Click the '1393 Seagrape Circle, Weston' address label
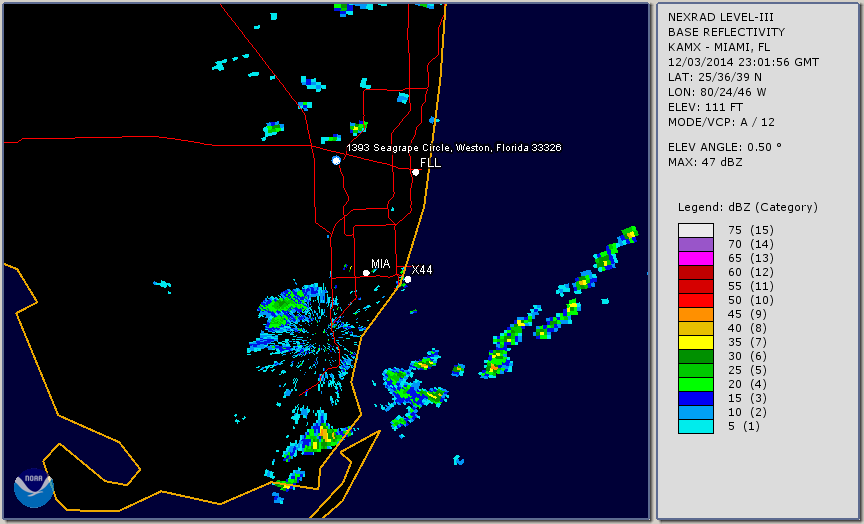The image size is (864, 524). point(454,148)
